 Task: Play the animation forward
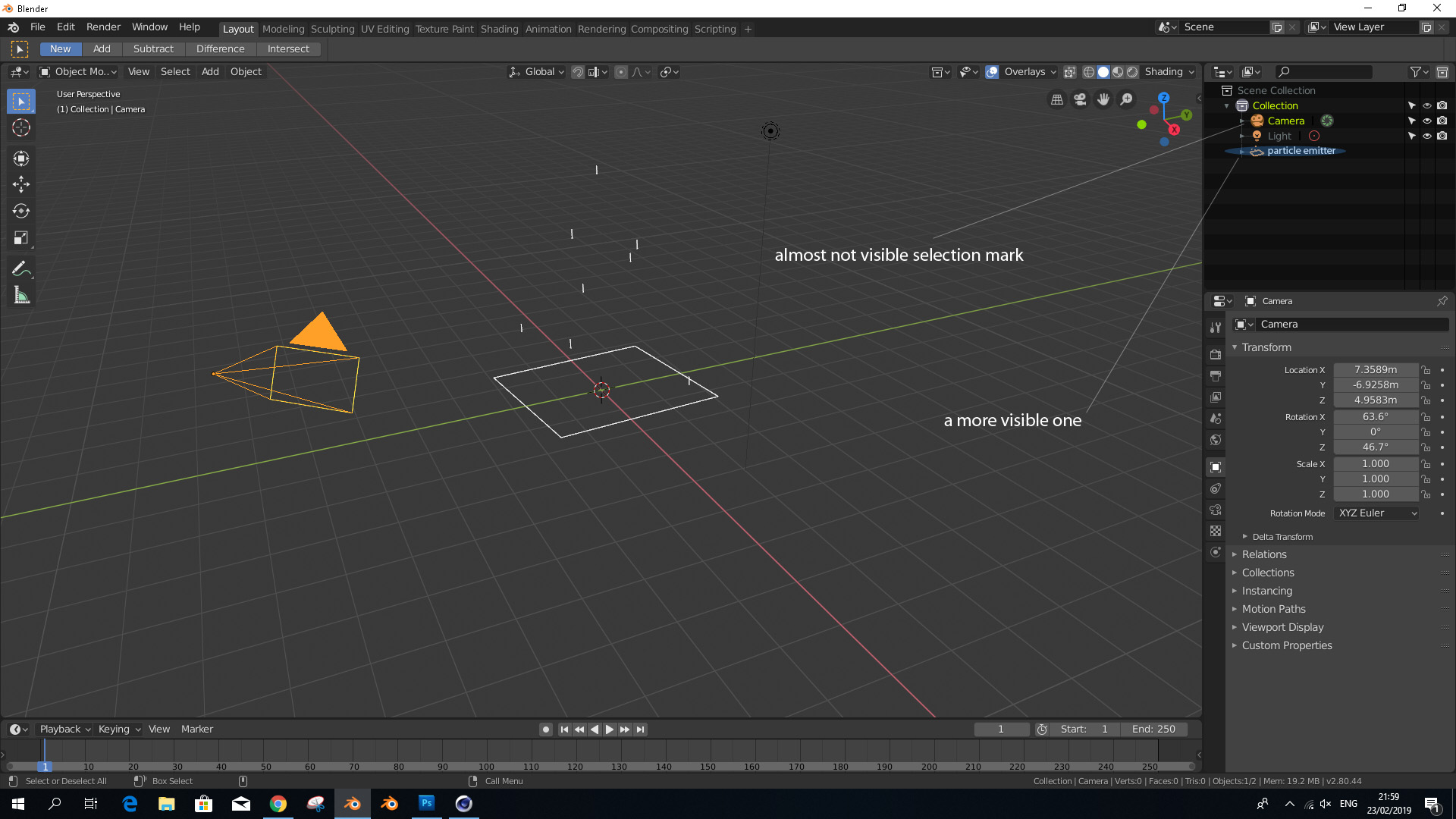click(x=610, y=730)
